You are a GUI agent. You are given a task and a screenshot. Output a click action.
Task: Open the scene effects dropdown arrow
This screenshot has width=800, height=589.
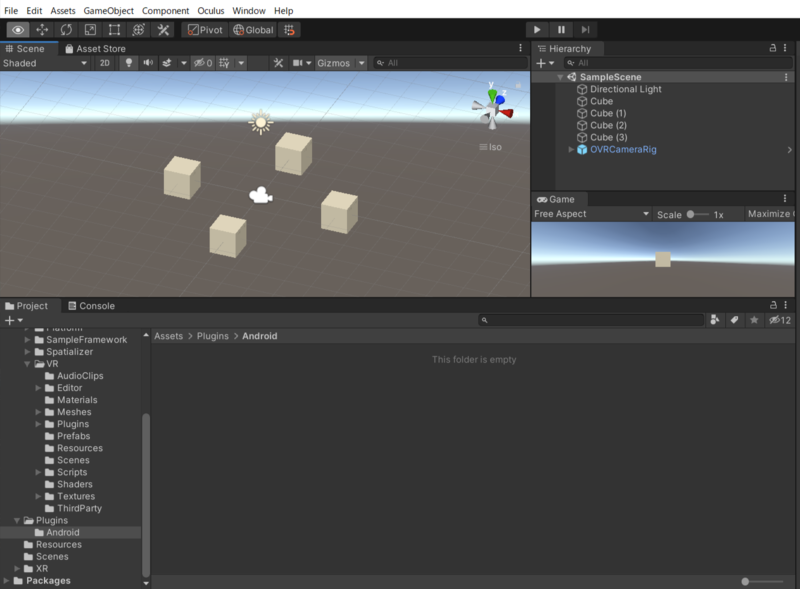[184, 63]
